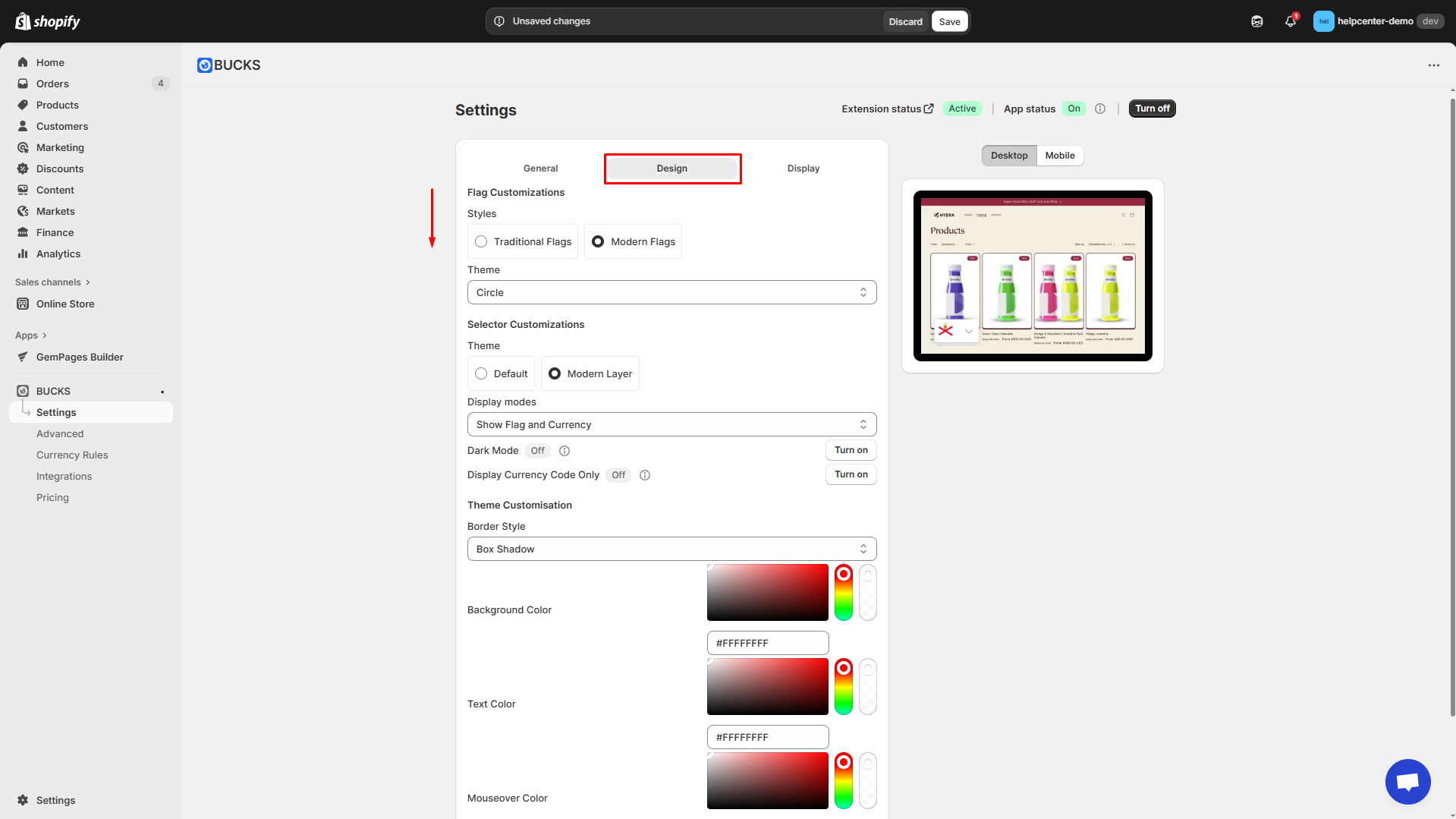Click the Background Color saturation picker area
The image size is (1456, 819).
coord(767,592)
